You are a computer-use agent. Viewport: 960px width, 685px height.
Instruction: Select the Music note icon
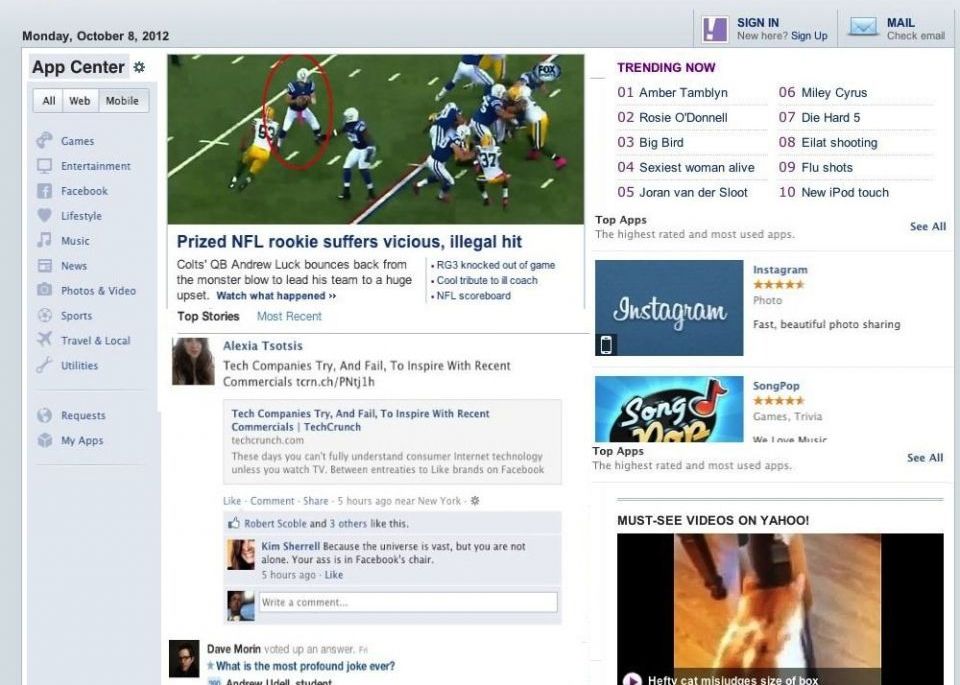44,240
